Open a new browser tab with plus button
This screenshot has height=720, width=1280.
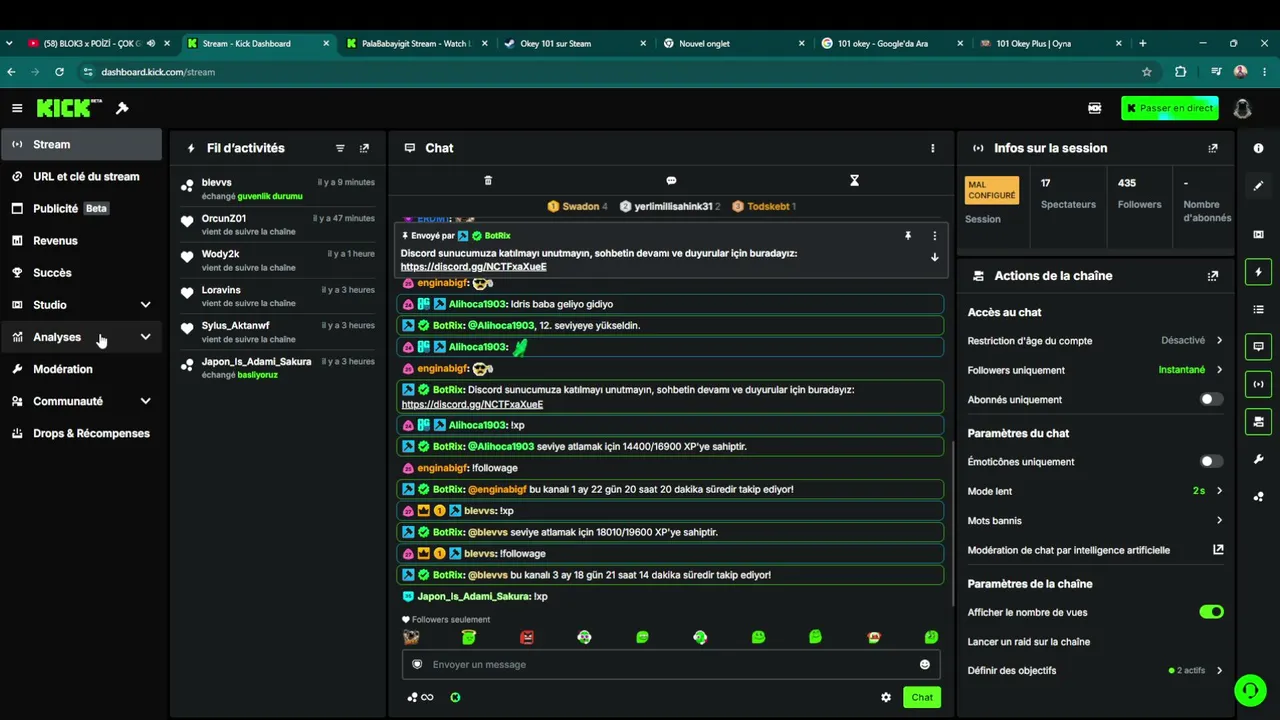(x=1143, y=44)
